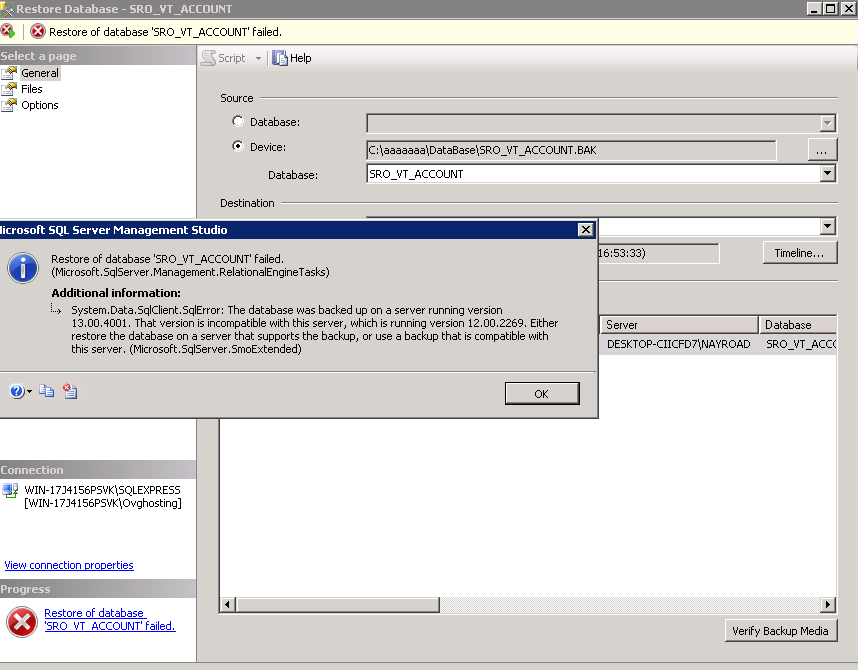This screenshot has width=858, height=670.
Task: Select the Database source radio button
Action: click(x=237, y=121)
